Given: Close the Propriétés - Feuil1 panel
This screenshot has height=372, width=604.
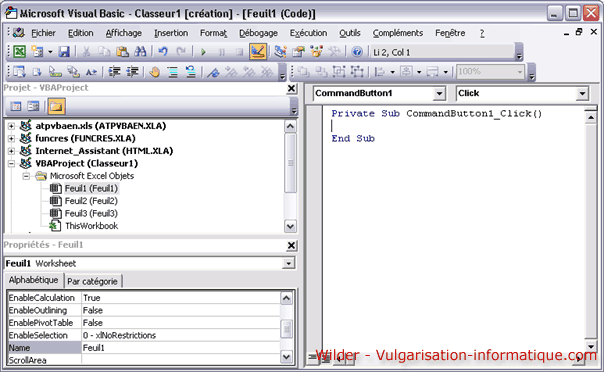Looking at the screenshot, I should click(292, 245).
